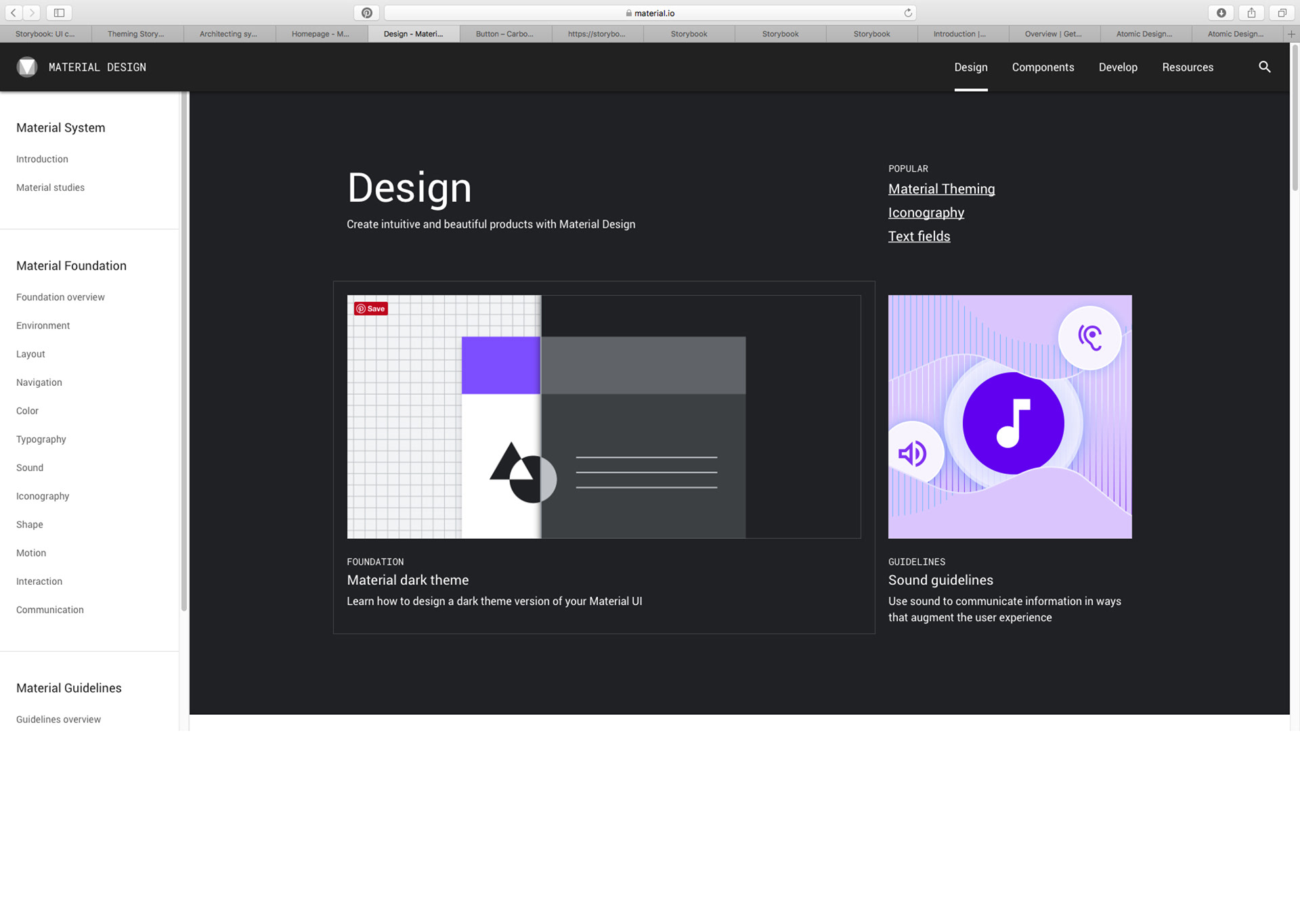The image size is (1300, 924).
Task: Open sidebar Iconography item
Action: [43, 496]
